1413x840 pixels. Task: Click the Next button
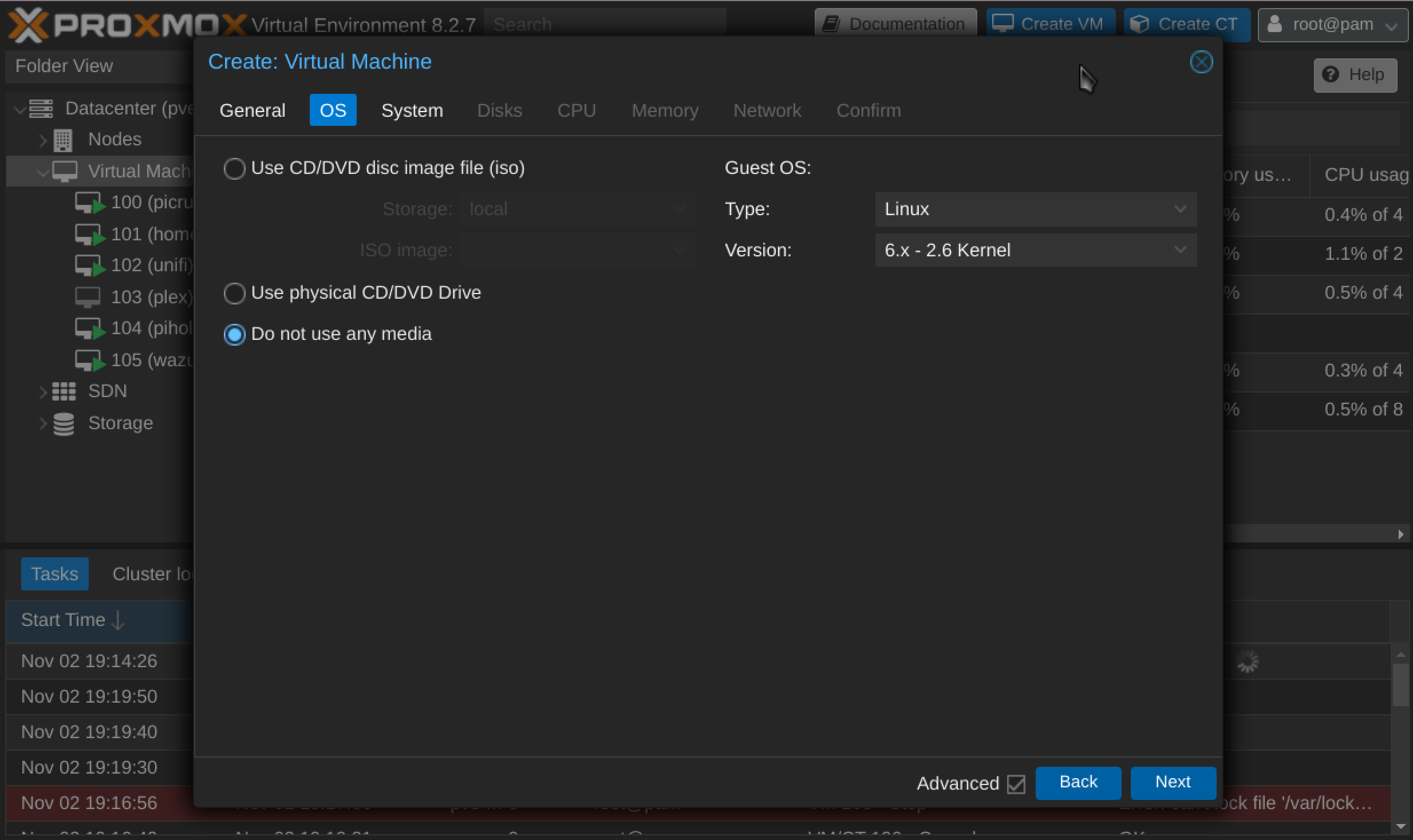pyautogui.click(x=1173, y=782)
